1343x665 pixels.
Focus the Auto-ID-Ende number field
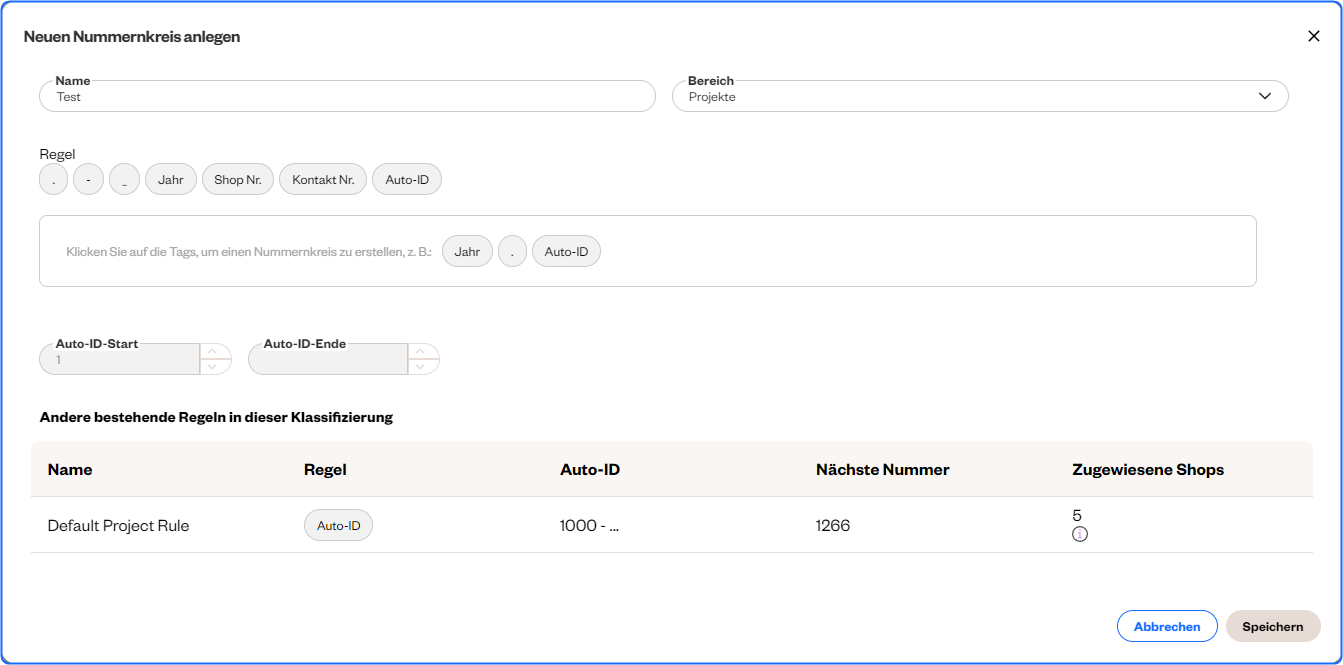327,360
